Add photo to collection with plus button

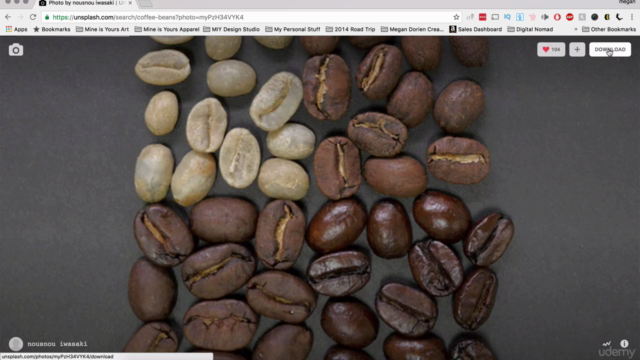(x=577, y=49)
